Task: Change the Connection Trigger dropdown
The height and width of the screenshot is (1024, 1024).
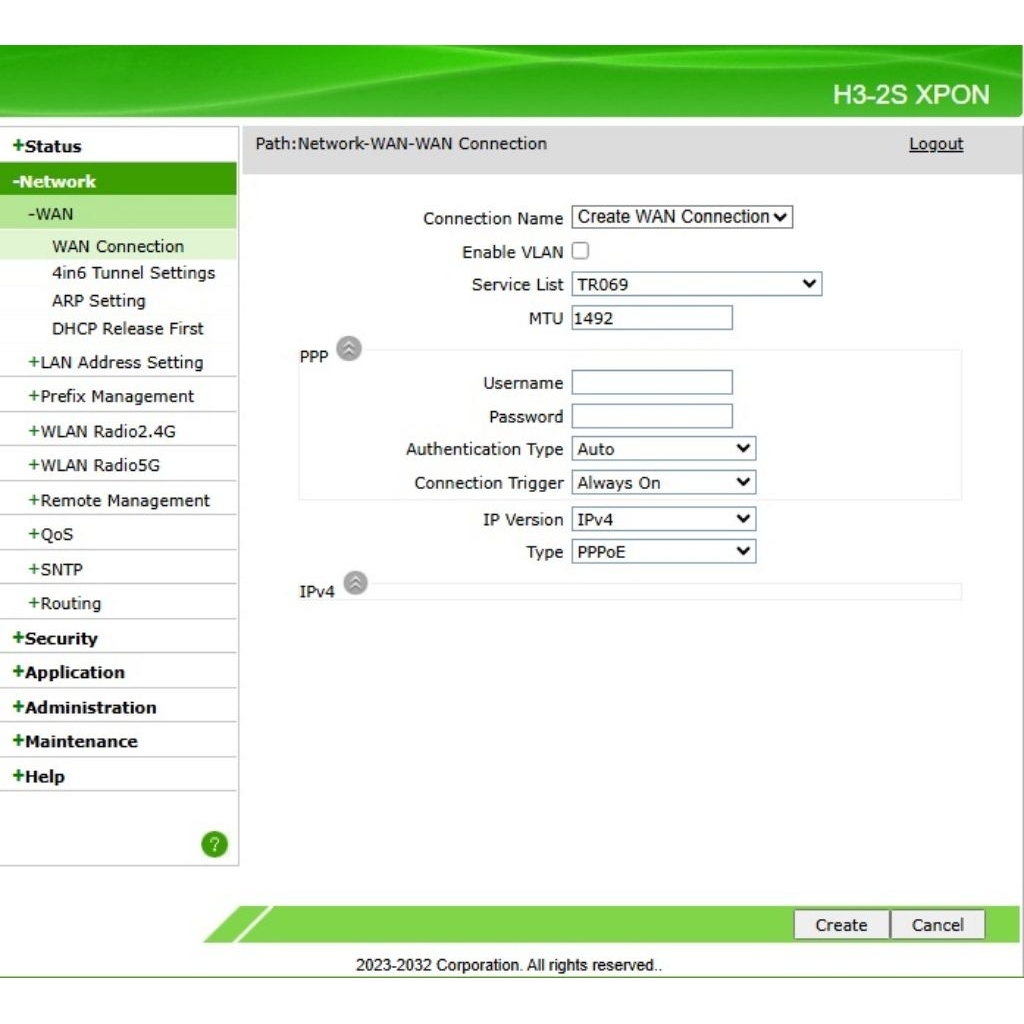Action: [663, 483]
